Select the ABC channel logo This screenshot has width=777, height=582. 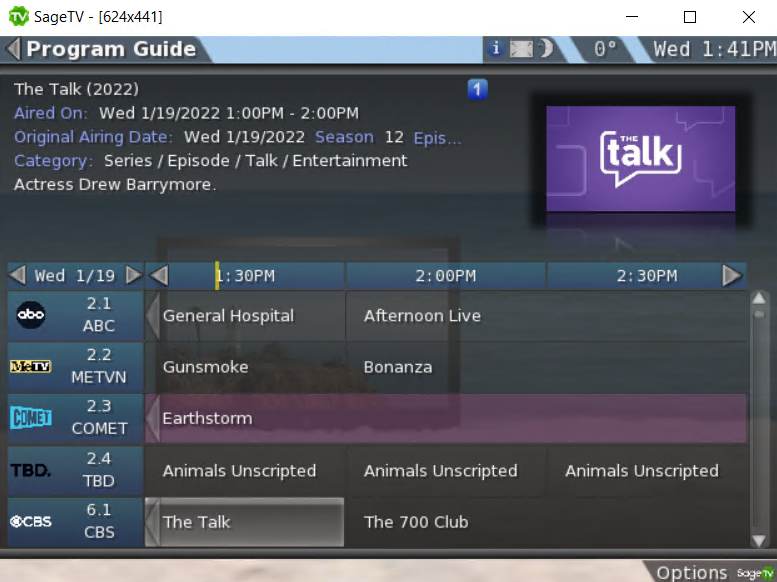click(x=31, y=315)
